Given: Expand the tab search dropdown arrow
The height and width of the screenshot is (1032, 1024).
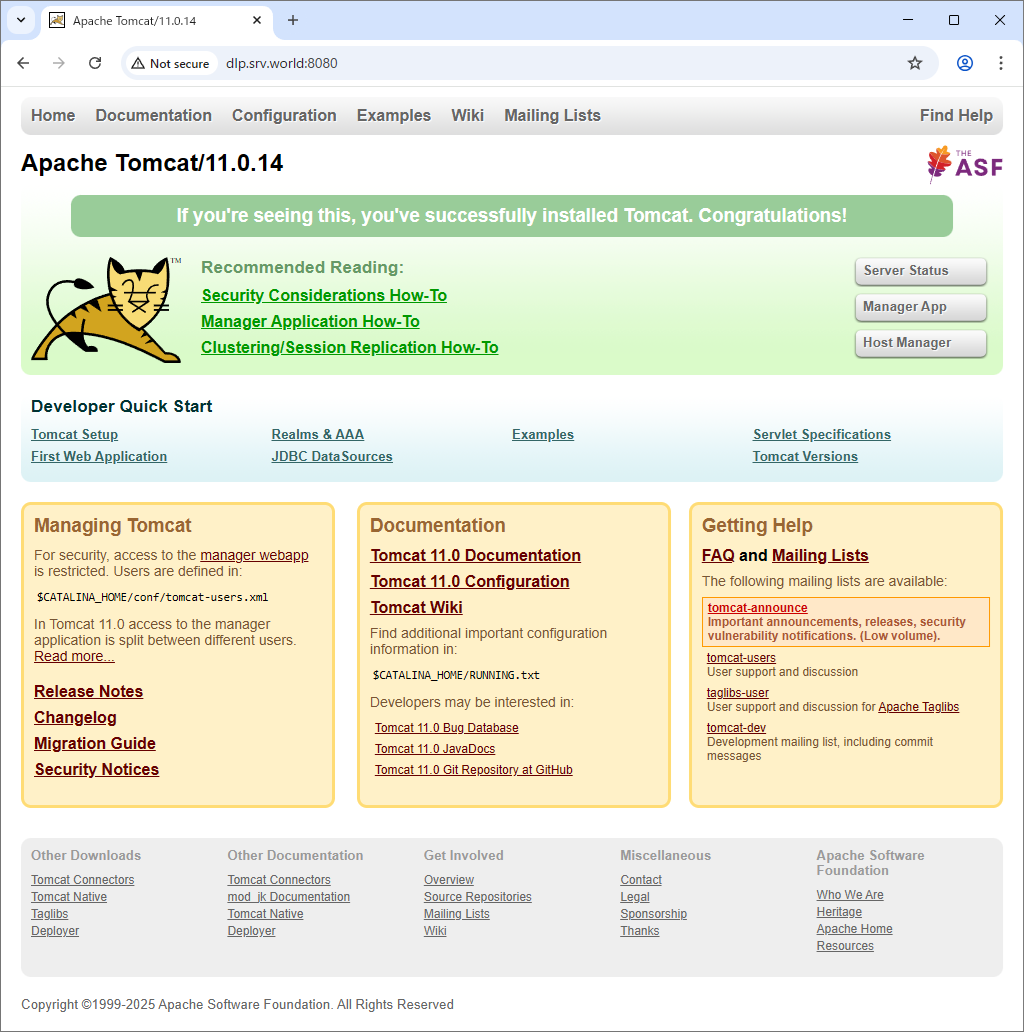Looking at the screenshot, I should (x=20, y=20).
